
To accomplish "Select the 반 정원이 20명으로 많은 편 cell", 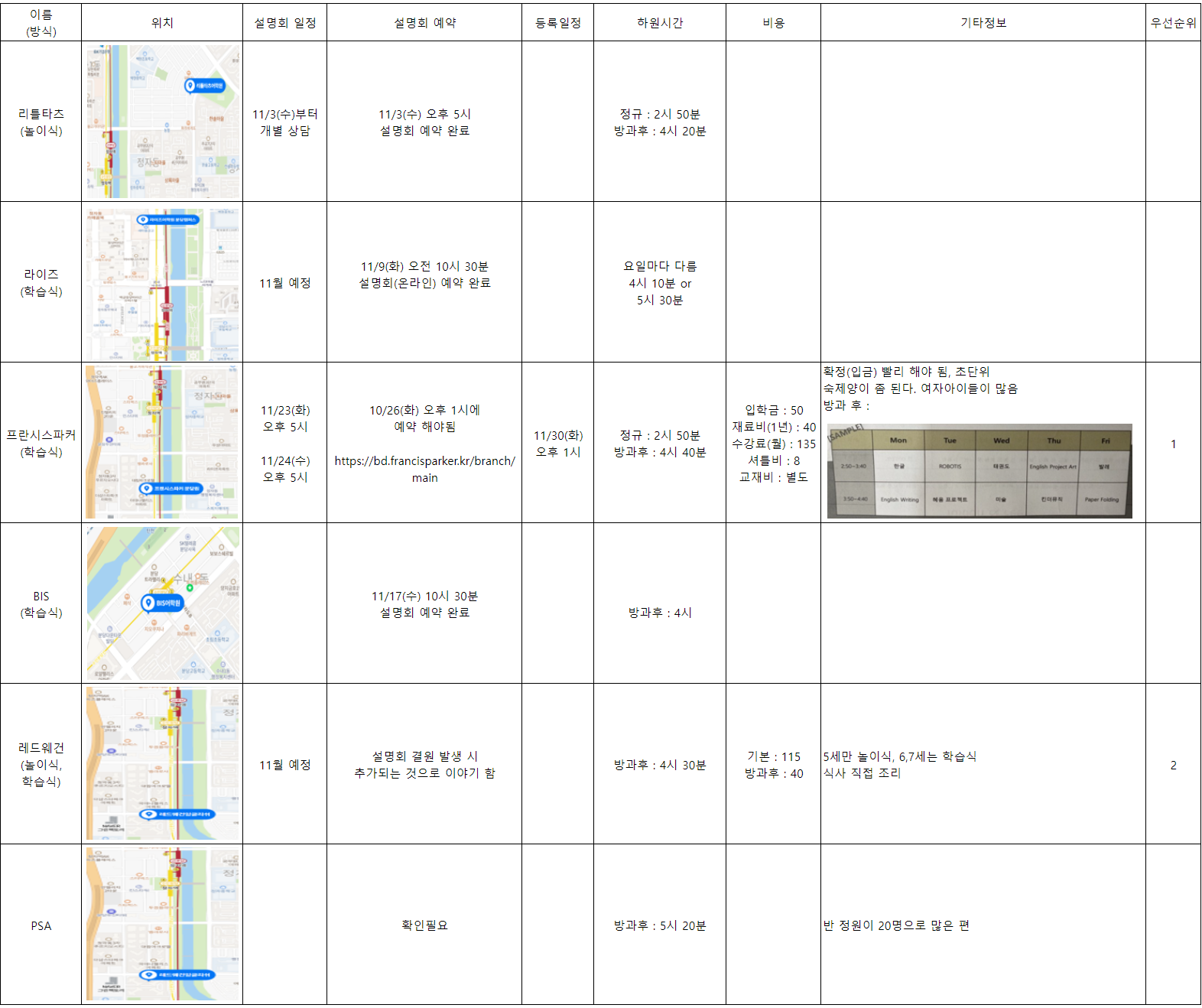I will [x=983, y=925].
